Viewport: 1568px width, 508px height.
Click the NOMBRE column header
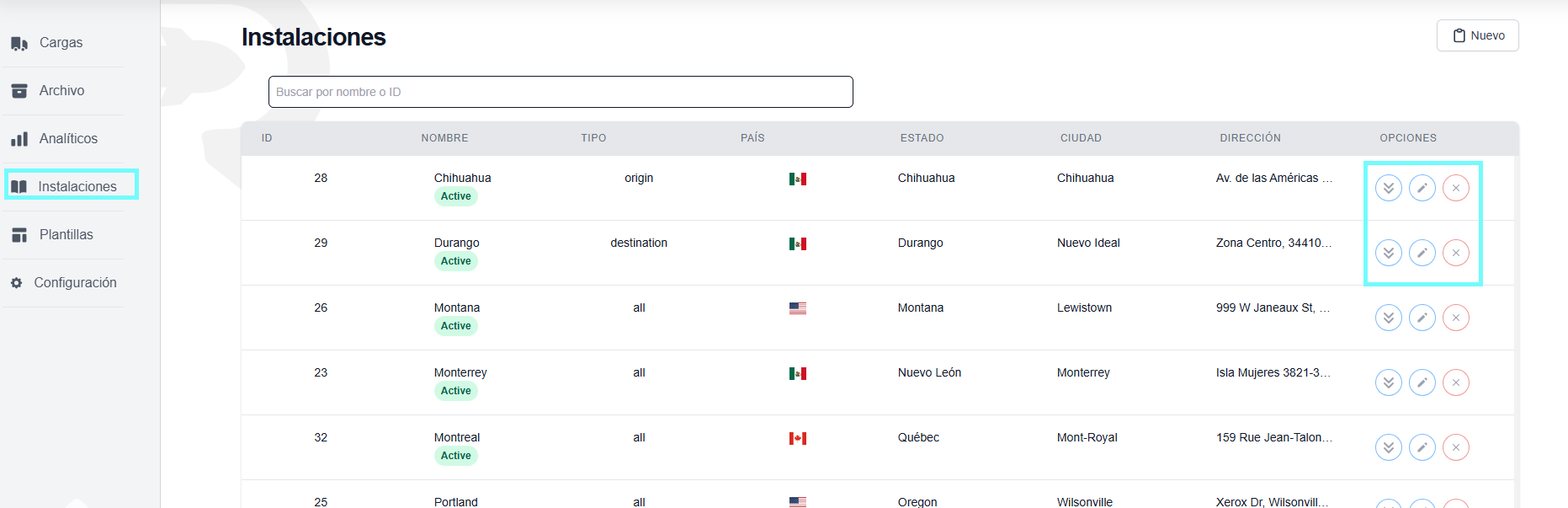pos(444,138)
